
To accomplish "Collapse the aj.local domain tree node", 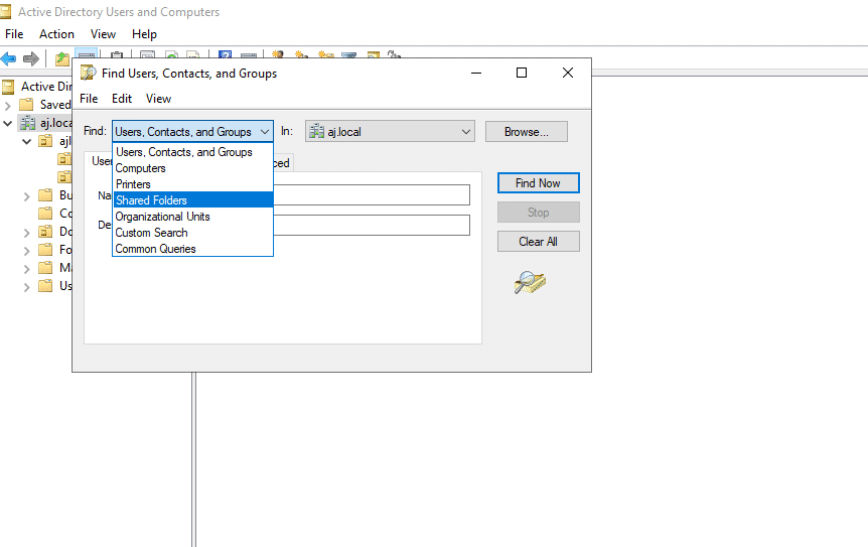I will (x=8, y=123).
